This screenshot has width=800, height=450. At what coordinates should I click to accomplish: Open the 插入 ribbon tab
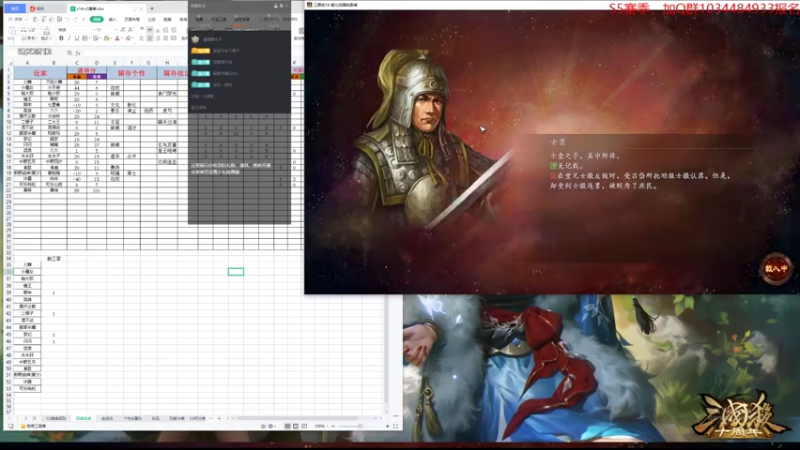point(112,19)
